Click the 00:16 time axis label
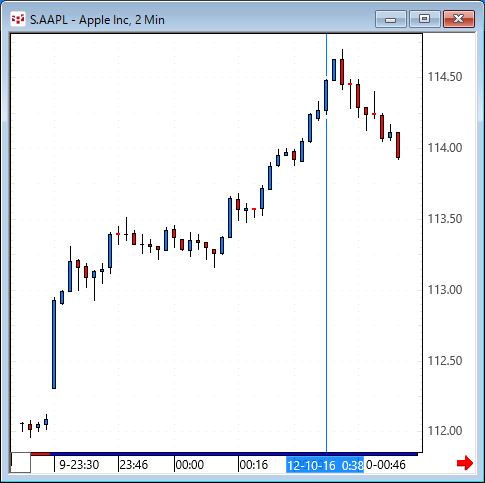This screenshot has width=485, height=483. tap(254, 465)
